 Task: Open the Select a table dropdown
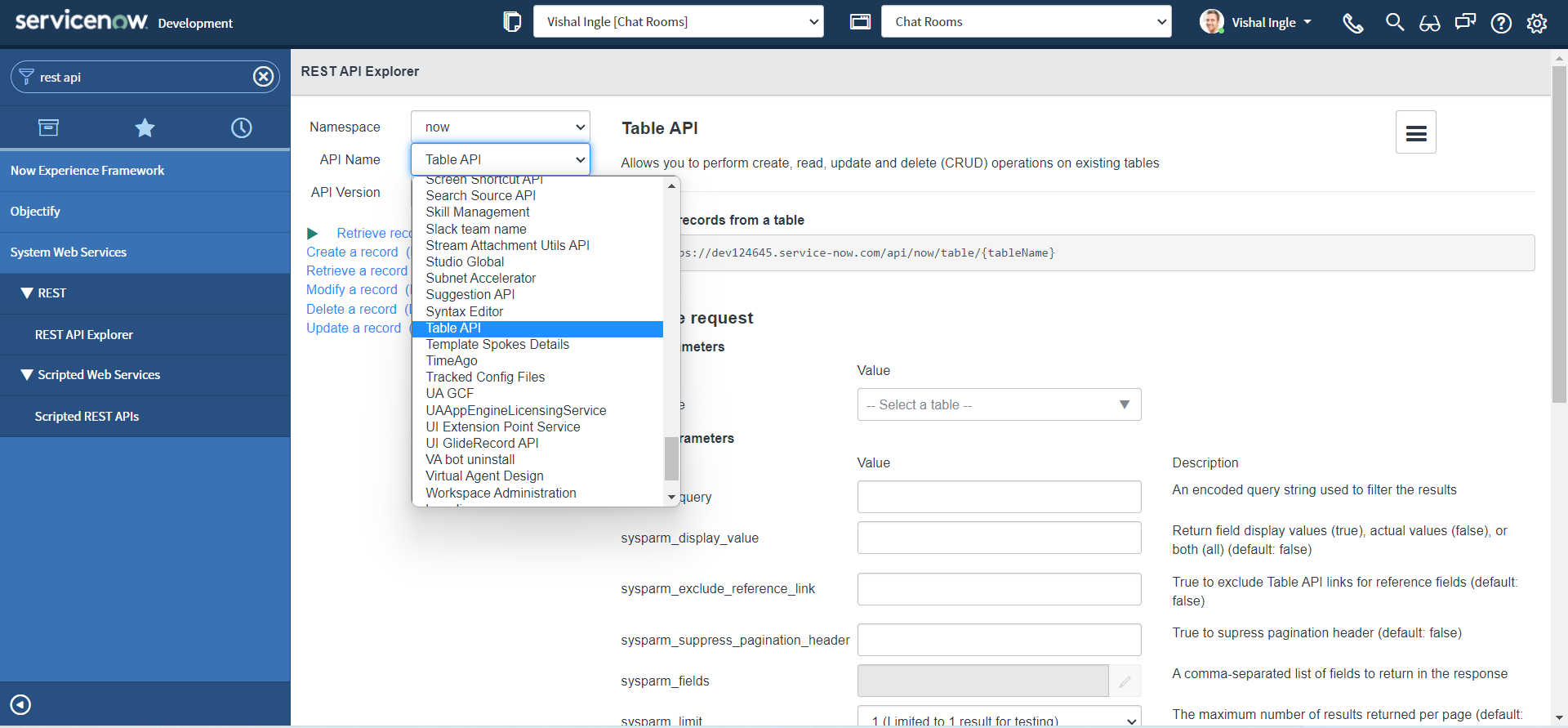(x=999, y=404)
